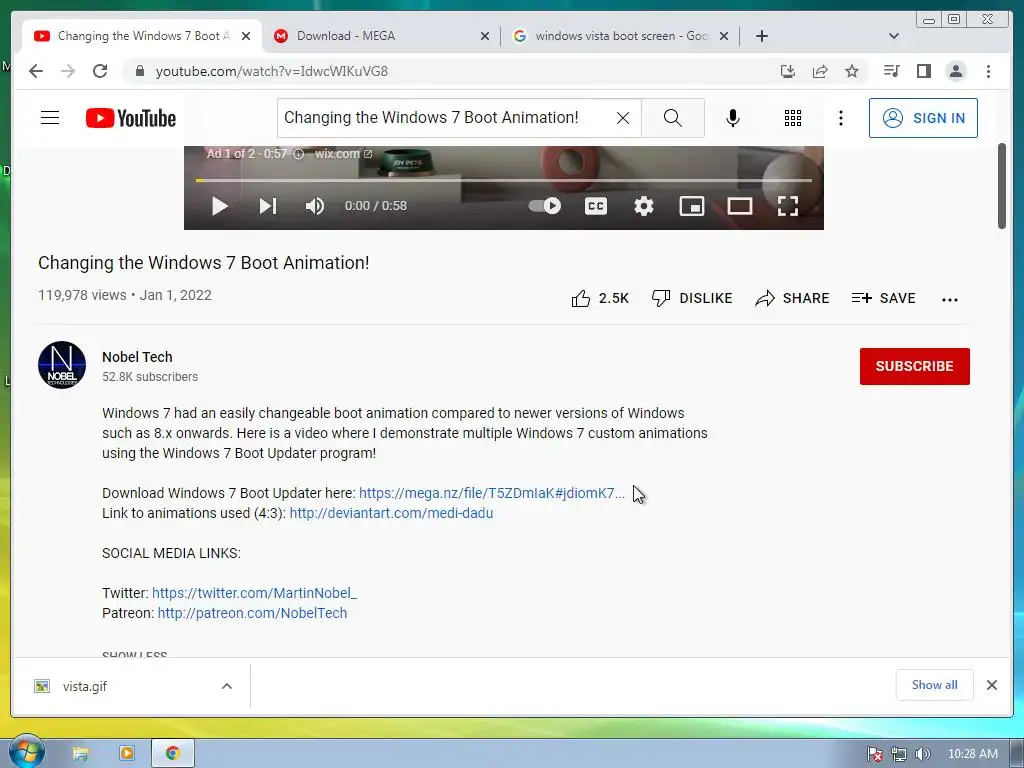Open Windows Media Player from taskbar
This screenshot has height=768, width=1024.
click(x=127, y=754)
